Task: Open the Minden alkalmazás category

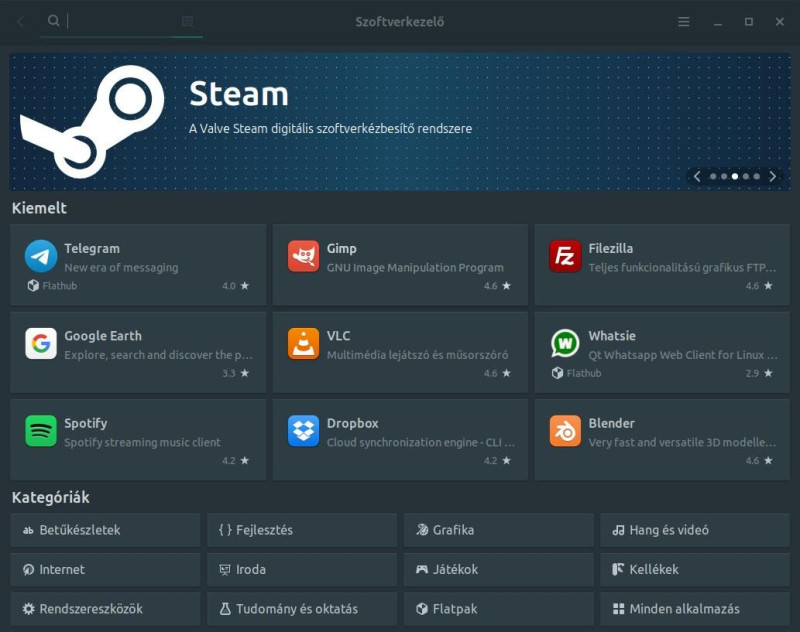Action: (x=695, y=609)
